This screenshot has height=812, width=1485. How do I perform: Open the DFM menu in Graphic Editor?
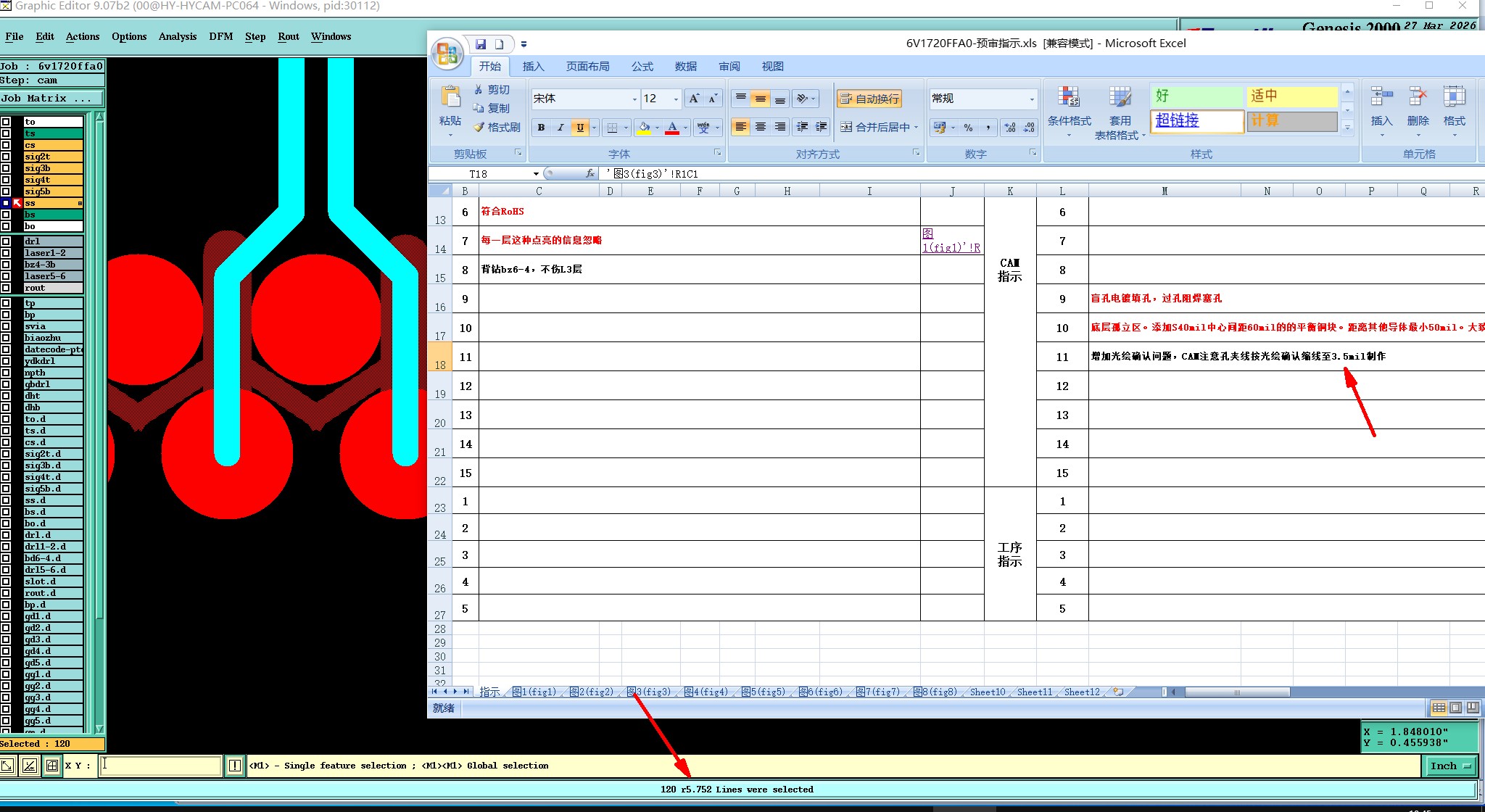(220, 36)
